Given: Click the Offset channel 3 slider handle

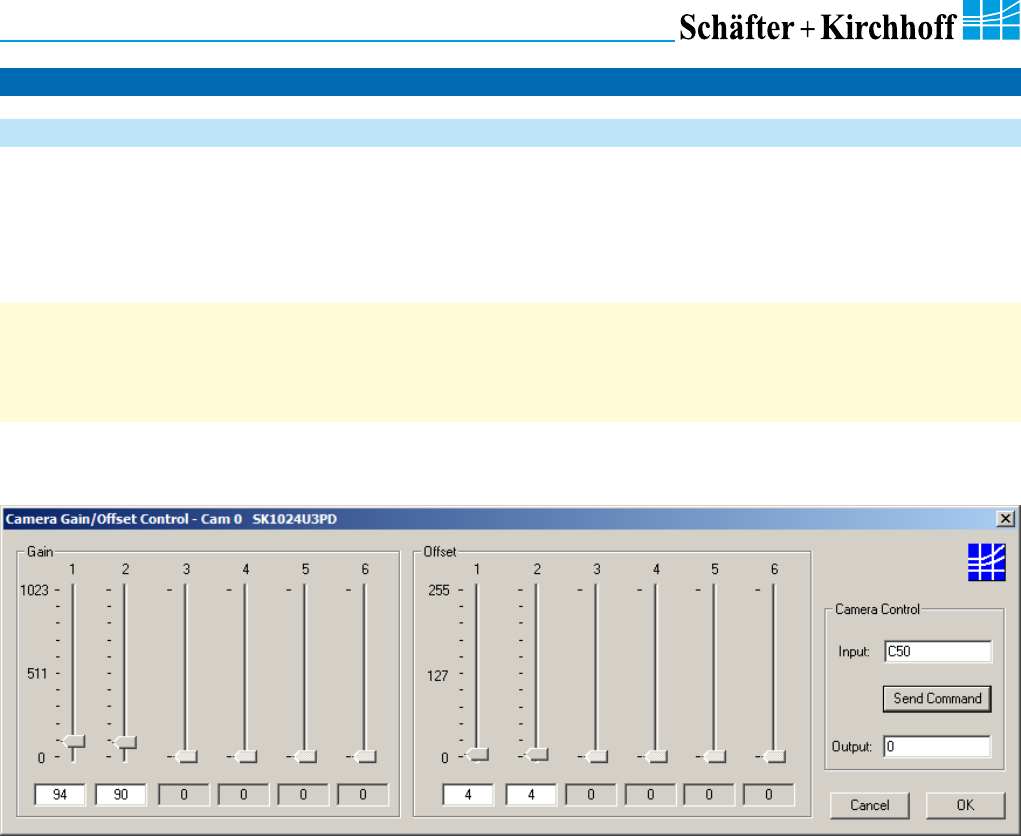Looking at the screenshot, I should pyautogui.click(x=595, y=757).
